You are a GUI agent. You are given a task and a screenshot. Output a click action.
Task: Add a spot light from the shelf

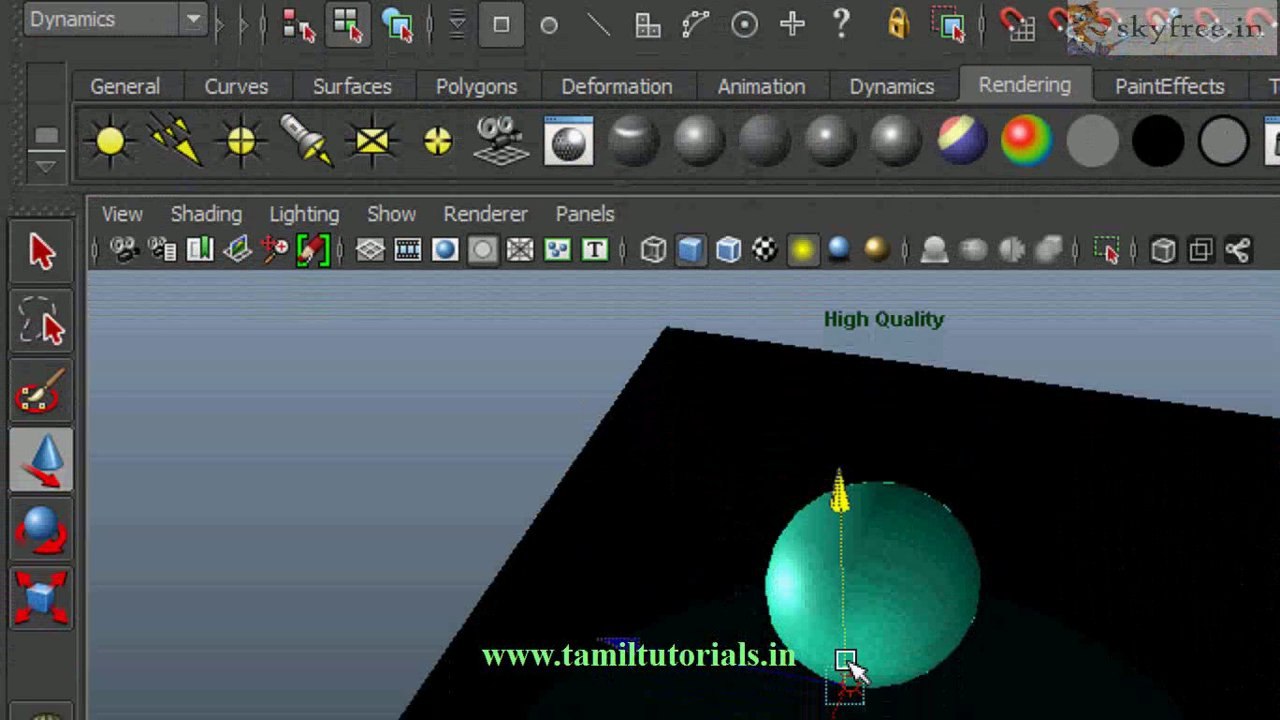[x=306, y=141]
